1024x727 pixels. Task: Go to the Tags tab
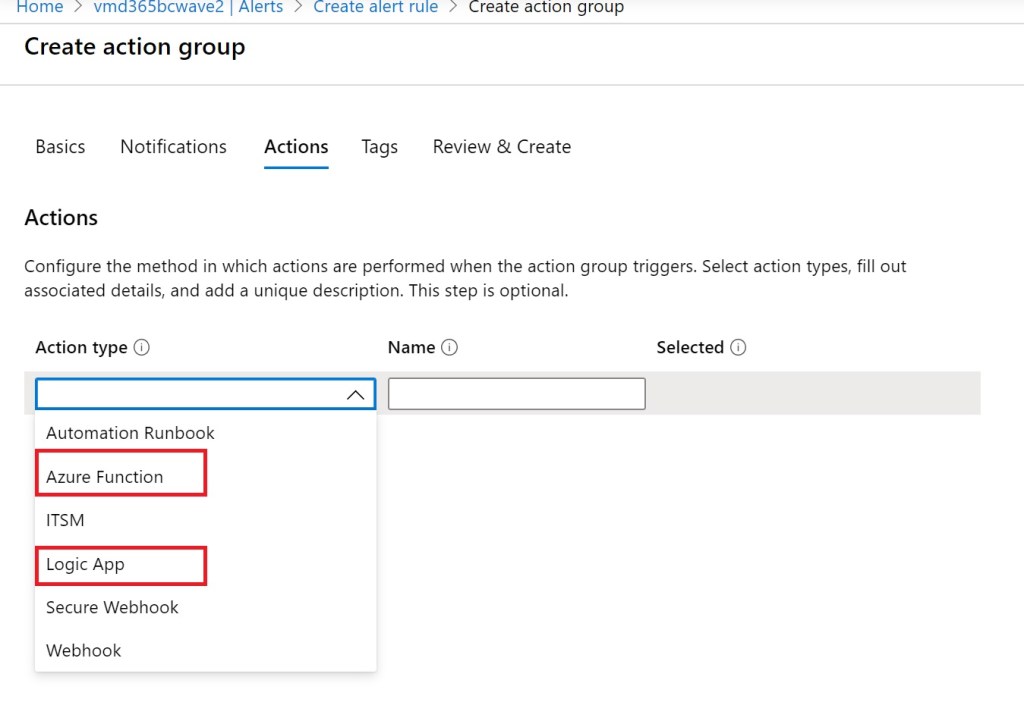pos(380,147)
